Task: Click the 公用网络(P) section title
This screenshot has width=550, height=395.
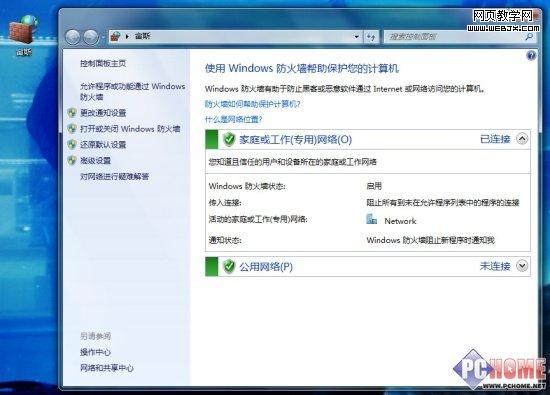Action: coord(266,267)
